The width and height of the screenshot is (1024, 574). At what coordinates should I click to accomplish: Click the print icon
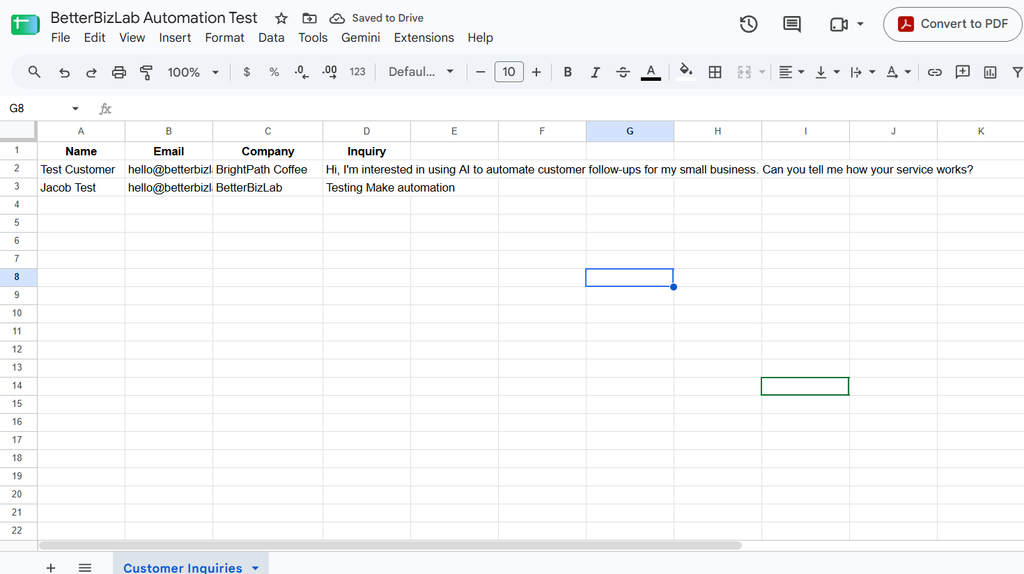pyautogui.click(x=119, y=72)
